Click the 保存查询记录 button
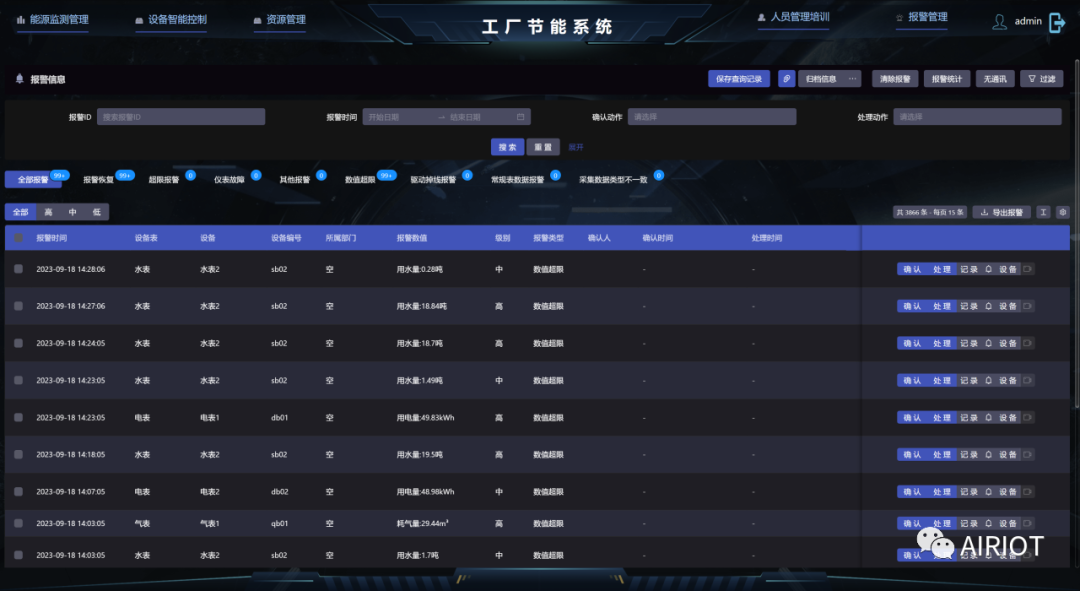The width and height of the screenshot is (1080, 591). point(739,79)
